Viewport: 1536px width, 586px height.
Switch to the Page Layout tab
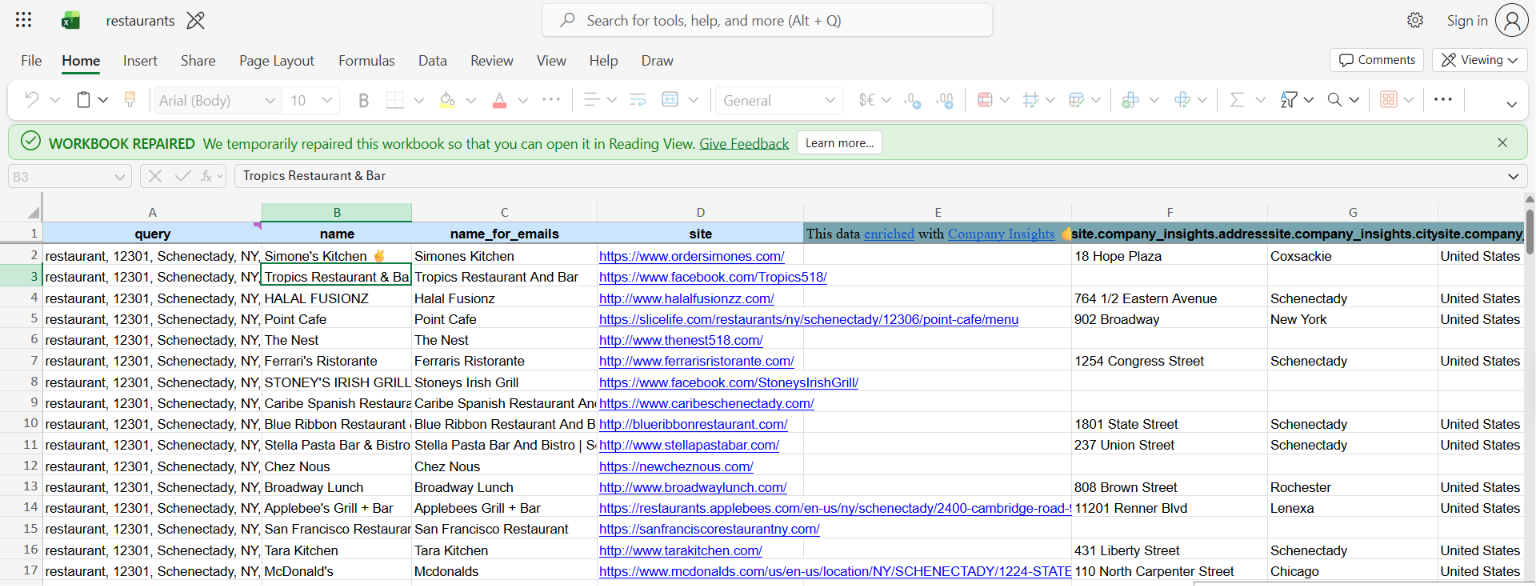tap(277, 60)
